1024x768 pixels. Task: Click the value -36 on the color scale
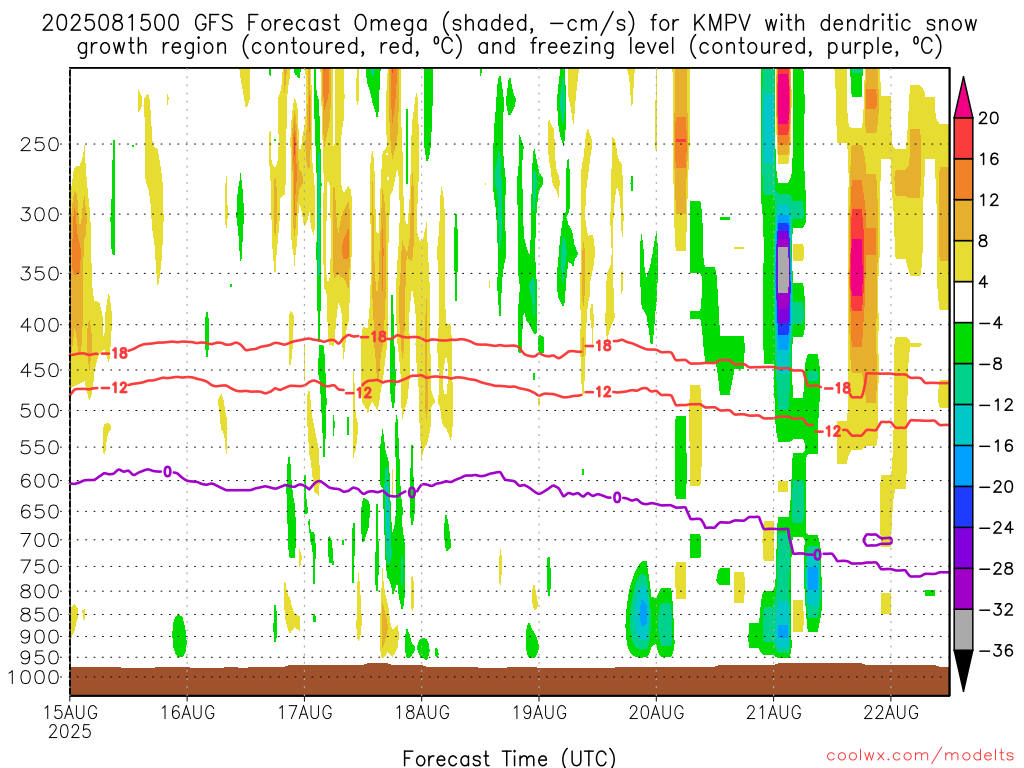[x=995, y=650]
